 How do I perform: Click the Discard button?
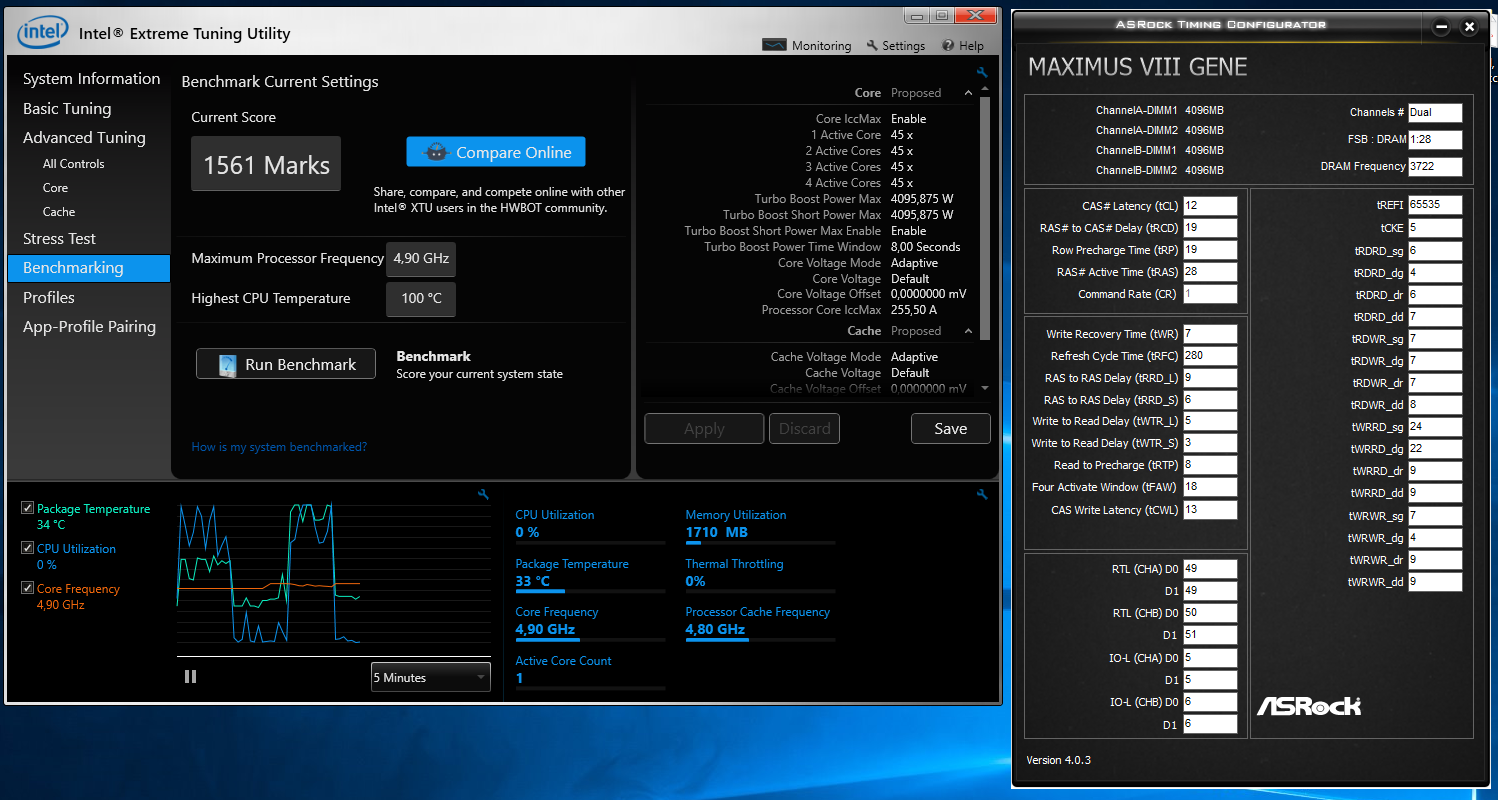[805, 428]
